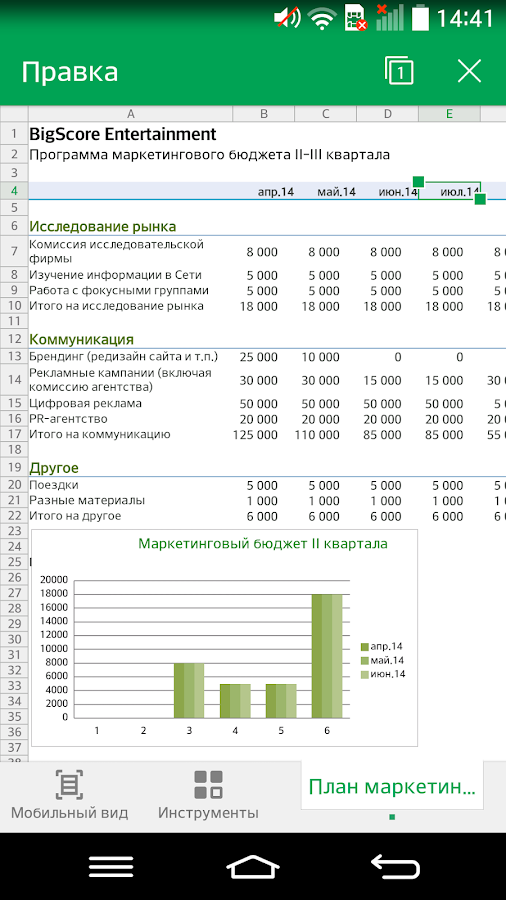Click the Коммуникация section heading
Screen dimensions: 506x900
pos(81,339)
